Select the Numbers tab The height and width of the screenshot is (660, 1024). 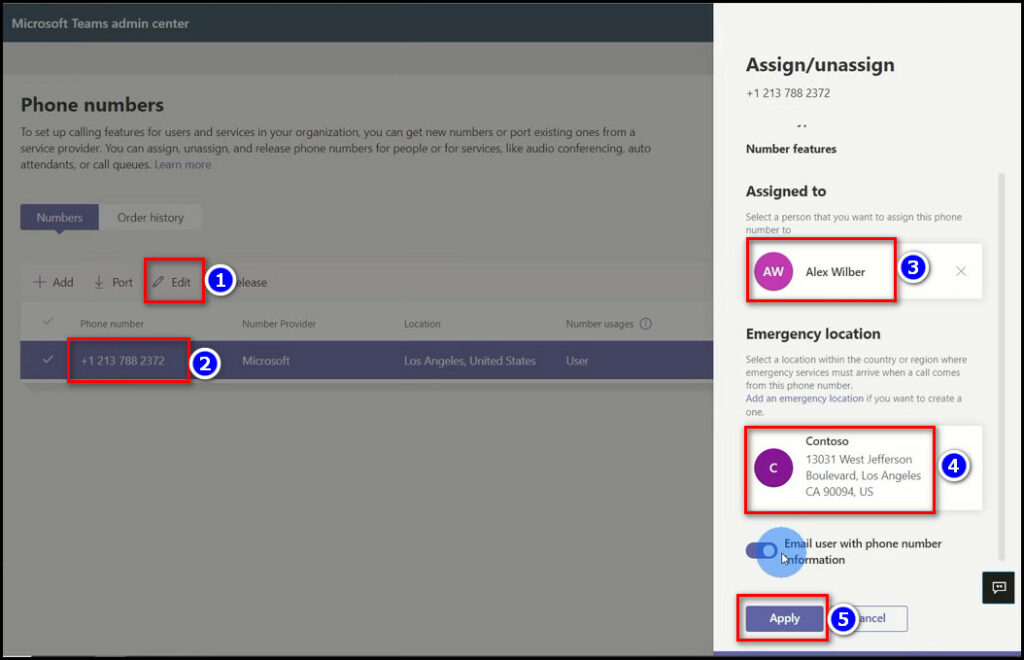coord(59,217)
